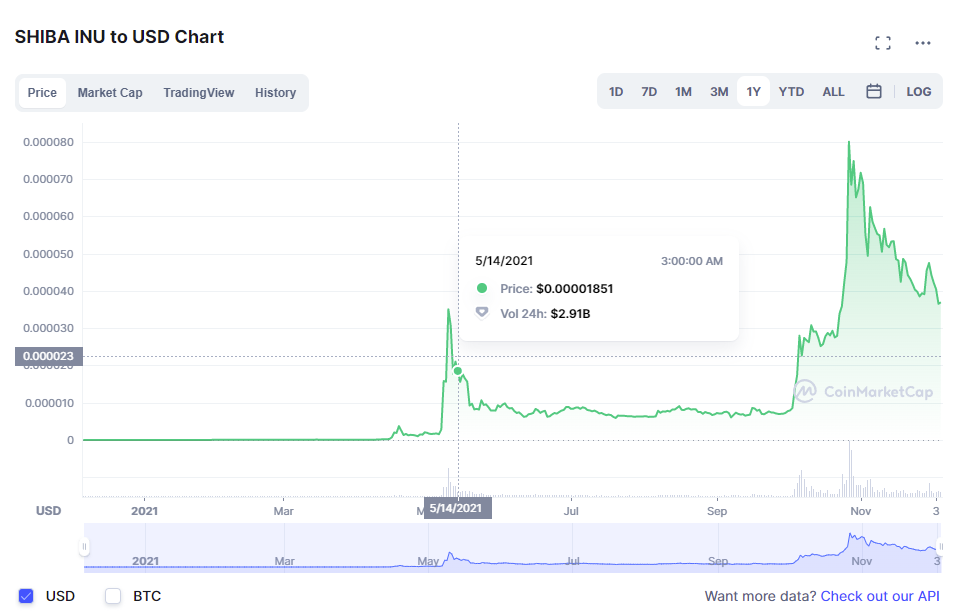
Task: Select the YTD time range
Action: (x=791, y=92)
